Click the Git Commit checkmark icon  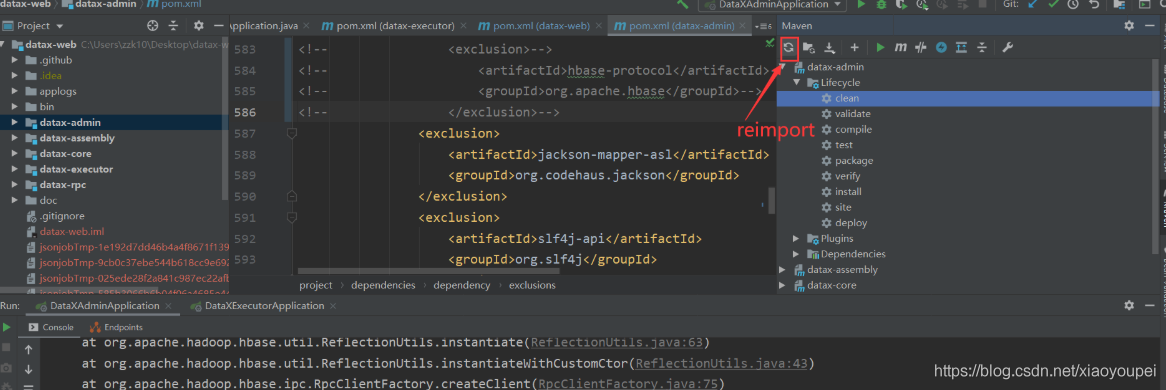(x=1053, y=4)
